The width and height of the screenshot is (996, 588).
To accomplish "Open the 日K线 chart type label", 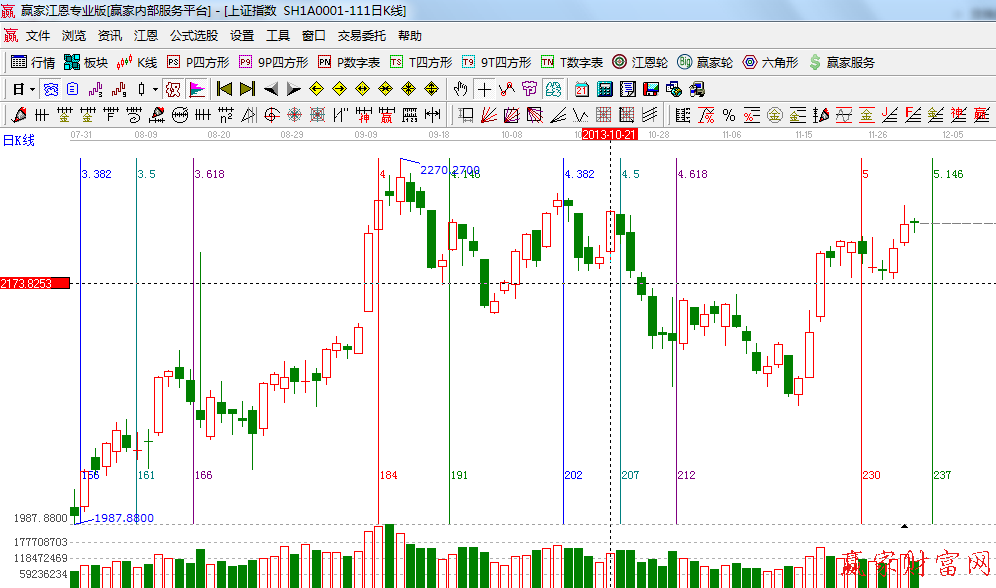I will tap(19, 140).
